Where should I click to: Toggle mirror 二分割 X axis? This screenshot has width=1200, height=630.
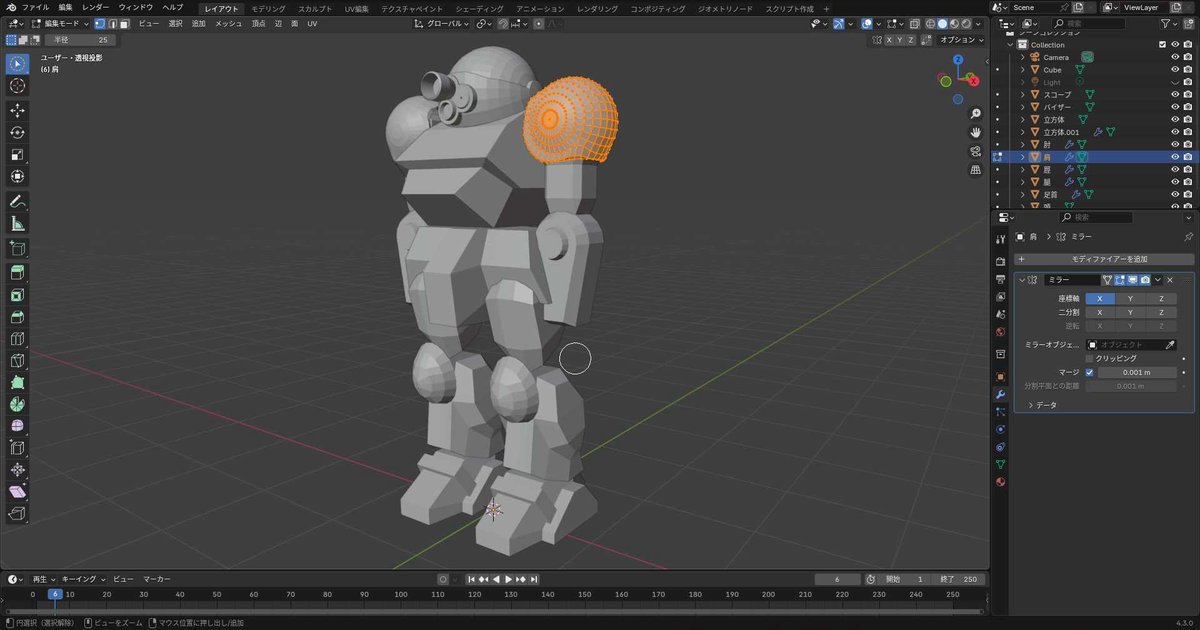[1100, 312]
